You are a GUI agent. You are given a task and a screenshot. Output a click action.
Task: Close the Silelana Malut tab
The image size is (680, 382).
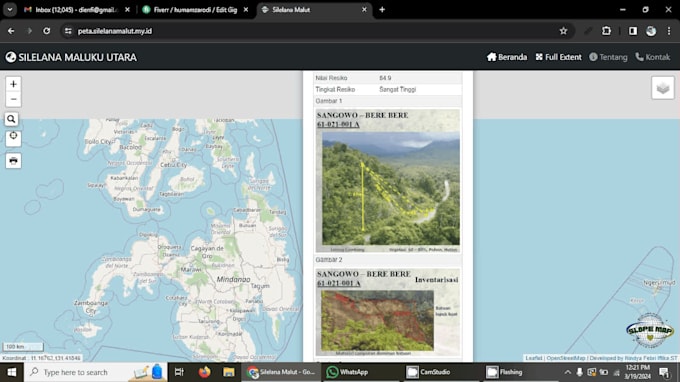(364, 10)
